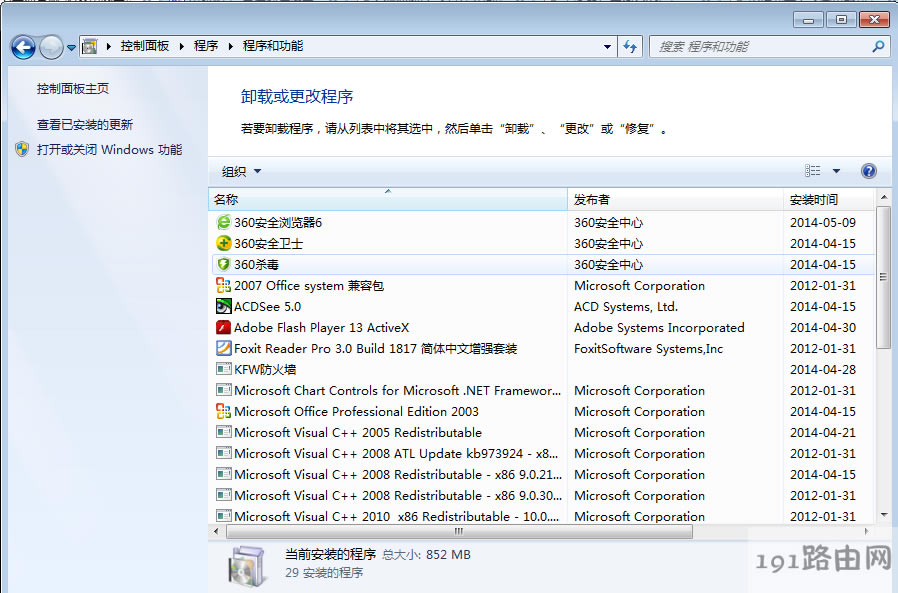Click the 360安全浏览器6 program icon

[224, 222]
